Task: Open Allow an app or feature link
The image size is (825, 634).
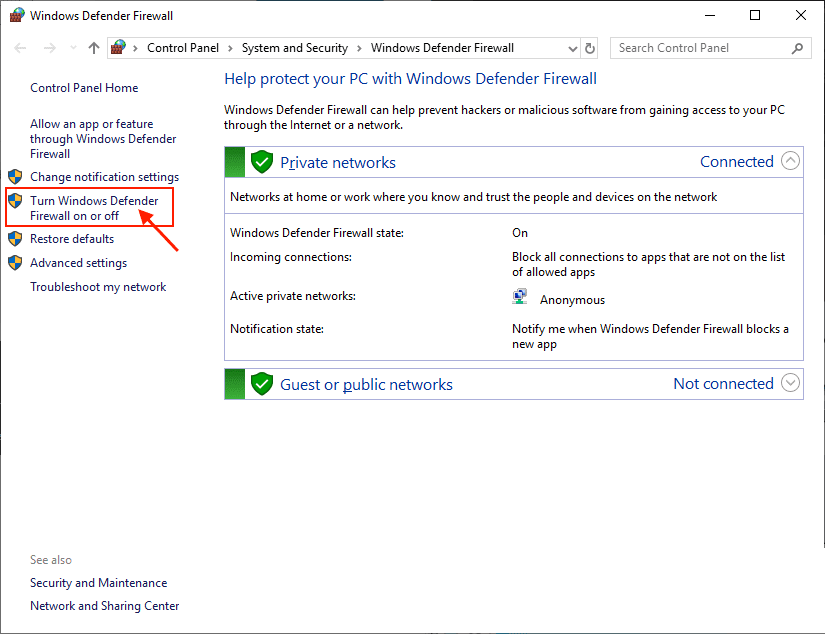Action: coord(103,139)
